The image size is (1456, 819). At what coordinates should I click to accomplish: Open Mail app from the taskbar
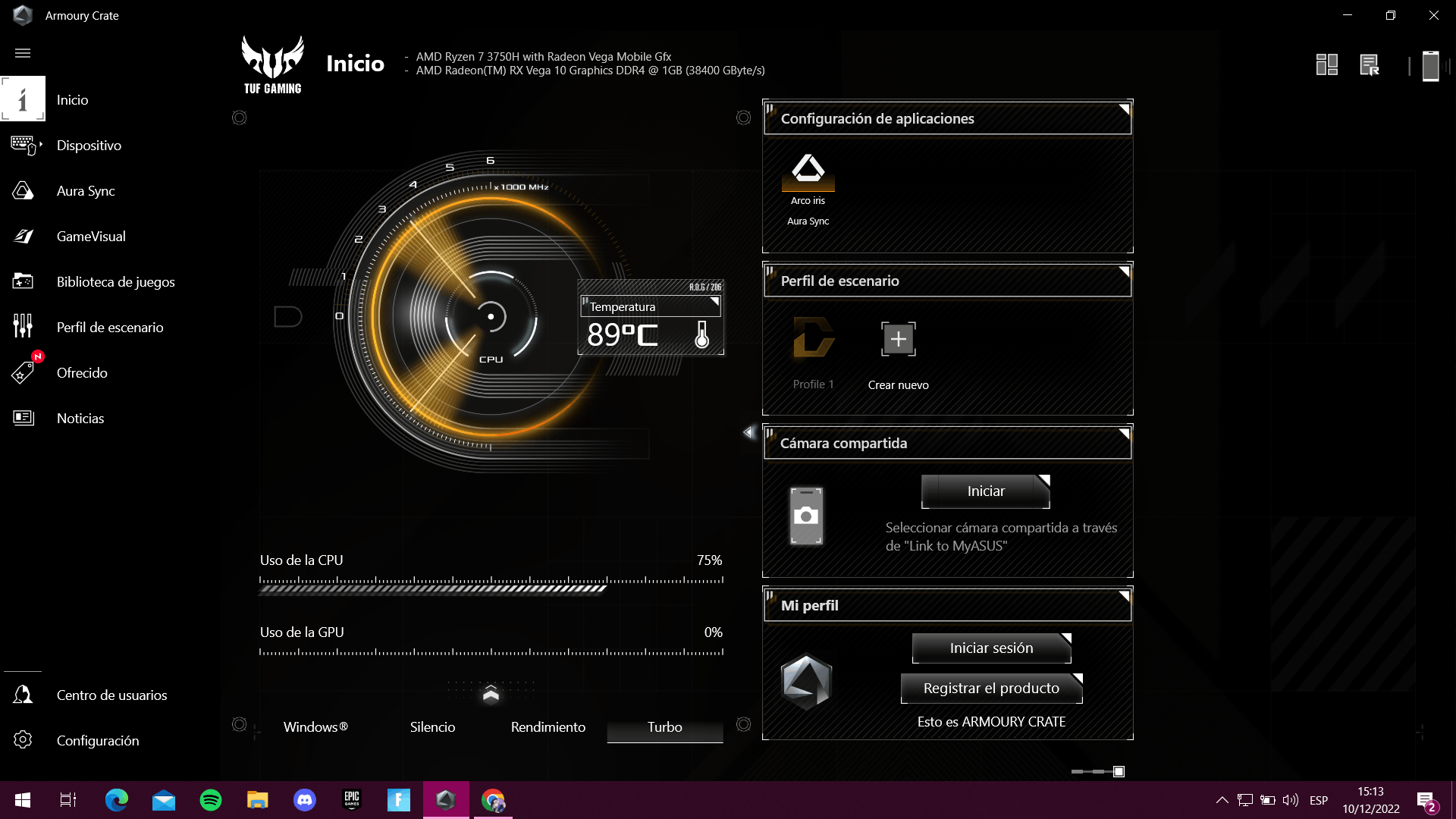click(x=164, y=800)
